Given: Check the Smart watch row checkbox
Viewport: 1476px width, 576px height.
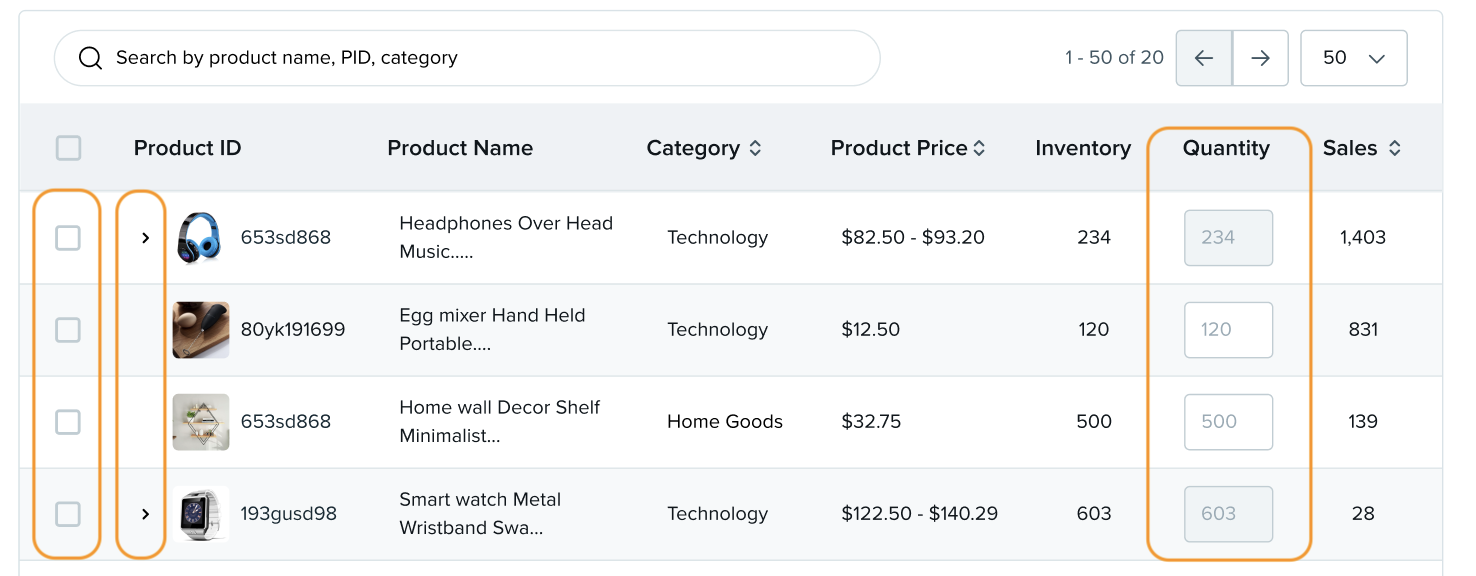Looking at the screenshot, I should click(x=67, y=513).
